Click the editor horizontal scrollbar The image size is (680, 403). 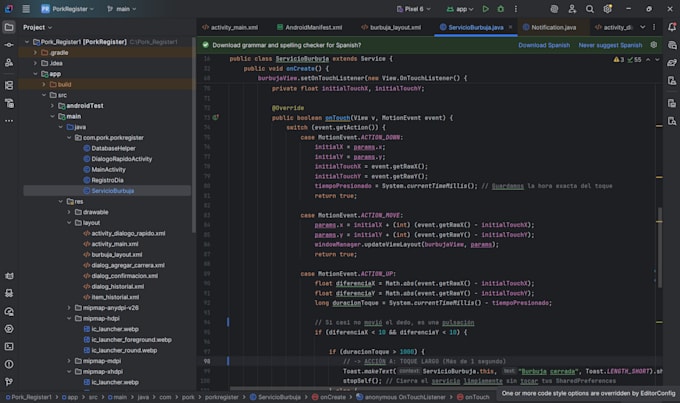click(361, 388)
